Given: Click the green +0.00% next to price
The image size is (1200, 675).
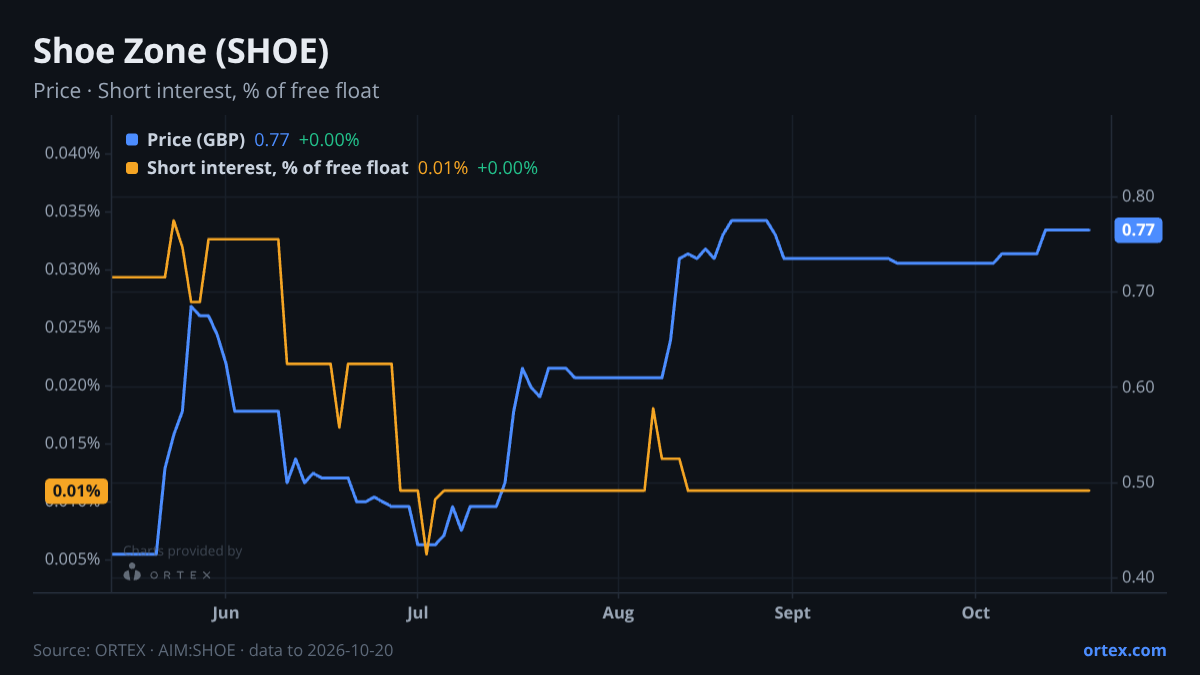Looking at the screenshot, I should (x=328, y=140).
